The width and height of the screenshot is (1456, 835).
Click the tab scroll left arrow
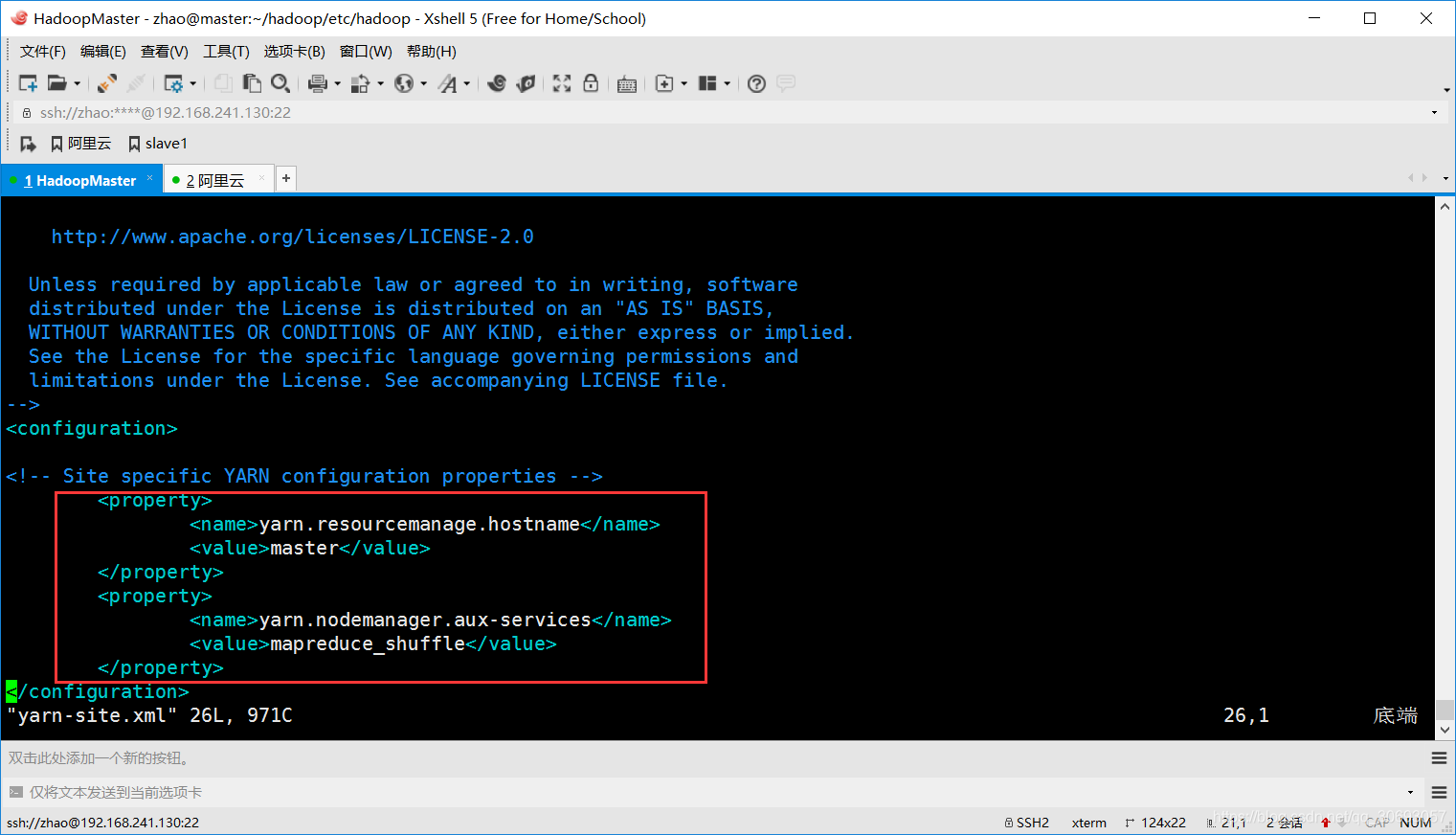1411,178
